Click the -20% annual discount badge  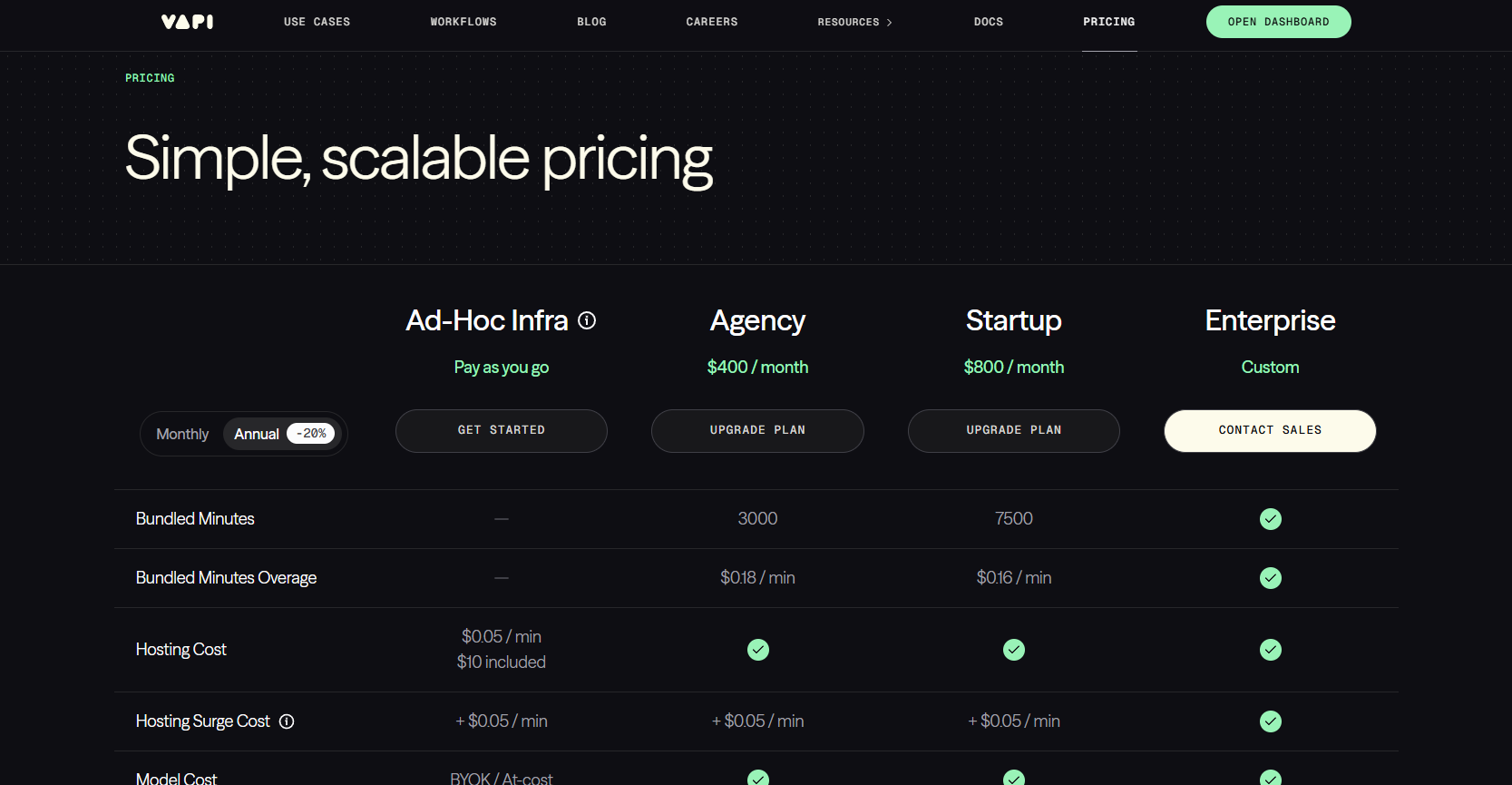click(x=311, y=434)
